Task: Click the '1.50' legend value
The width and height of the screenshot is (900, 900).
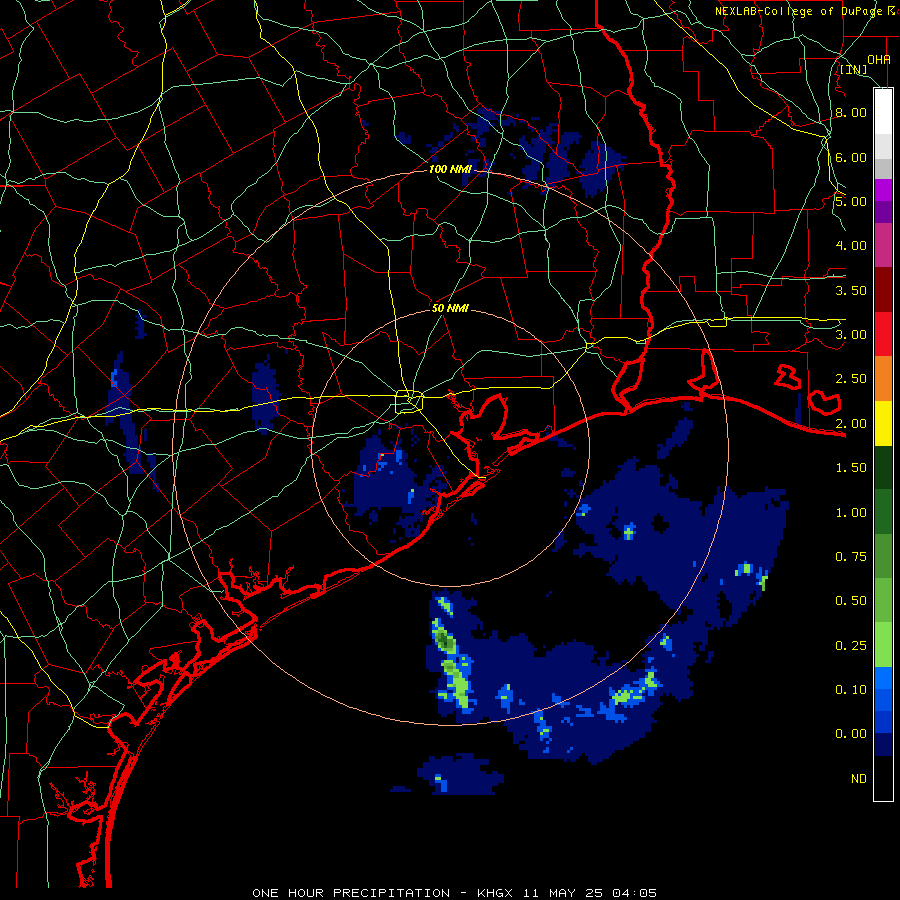Action: (851, 468)
